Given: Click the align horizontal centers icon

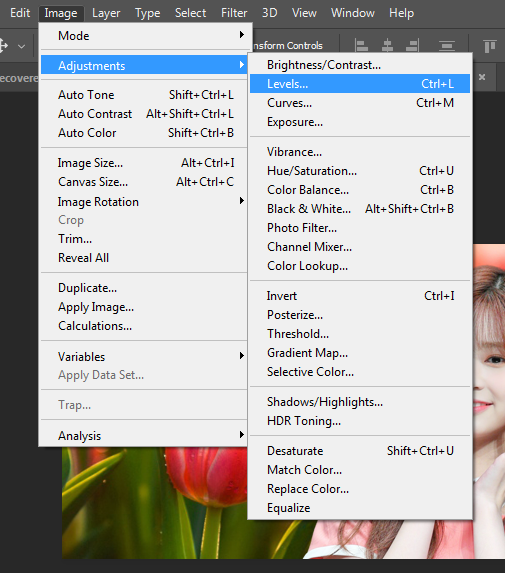Looking at the screenshot, I should pyautogui.click(x=387, y=46).
